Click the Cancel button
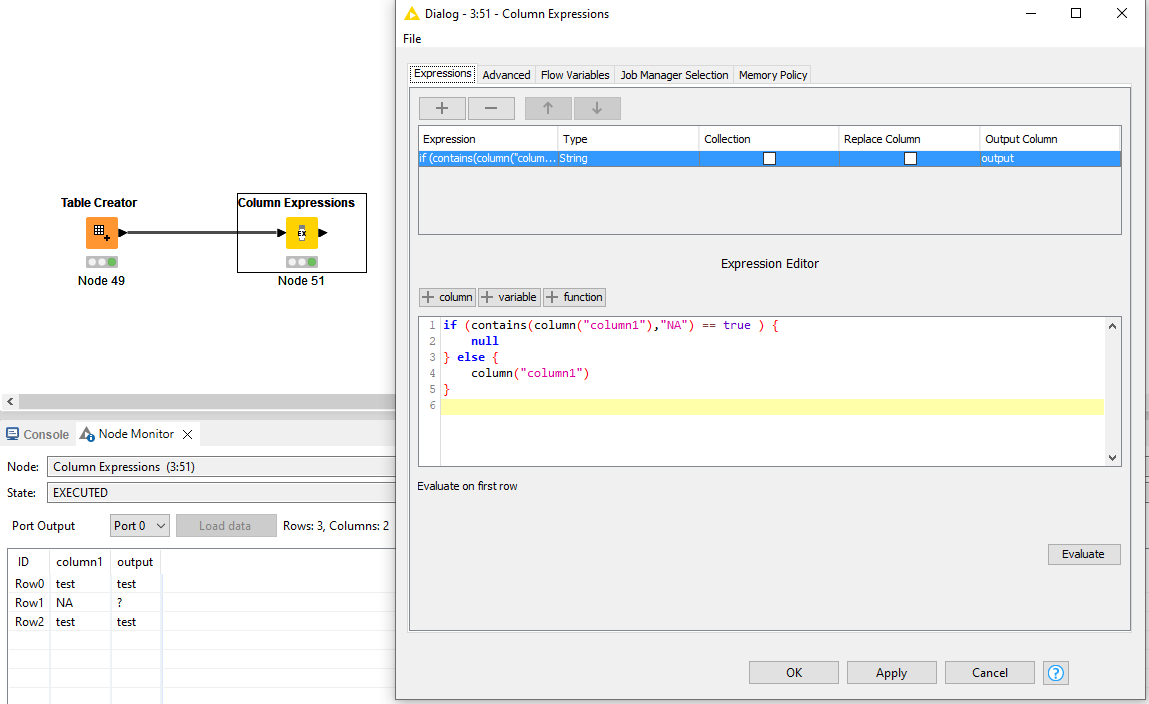The image size is (1149, 704). (x=989, y=672)
